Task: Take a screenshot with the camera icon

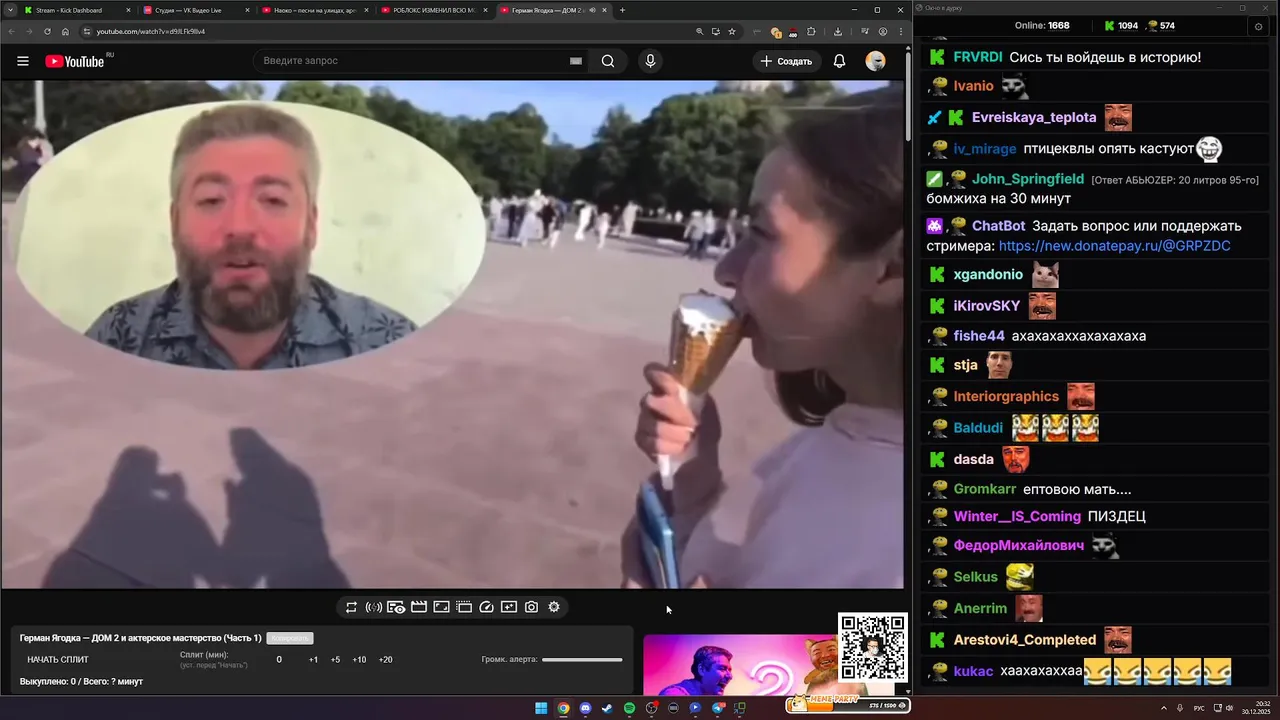Action: point(531,607)
